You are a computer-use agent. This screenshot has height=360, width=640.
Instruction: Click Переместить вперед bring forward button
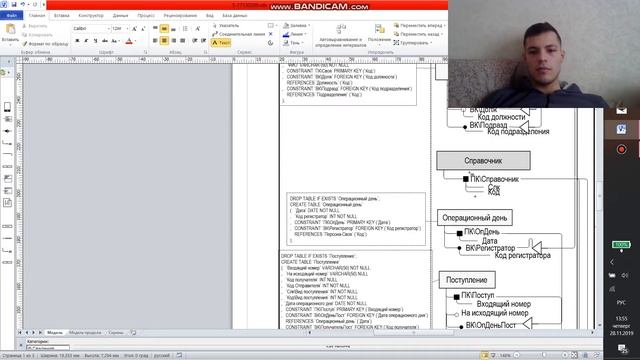420,26
